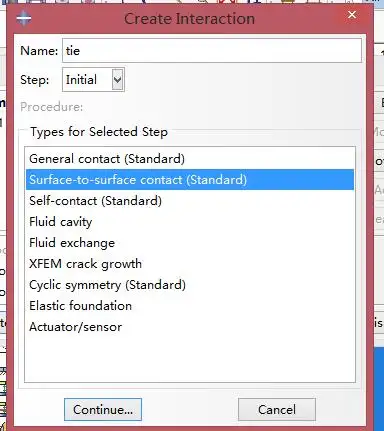Close the Create Interaction dialog
Image resolution: width=384 pixels, height=431 pixels.
(352, 15)
